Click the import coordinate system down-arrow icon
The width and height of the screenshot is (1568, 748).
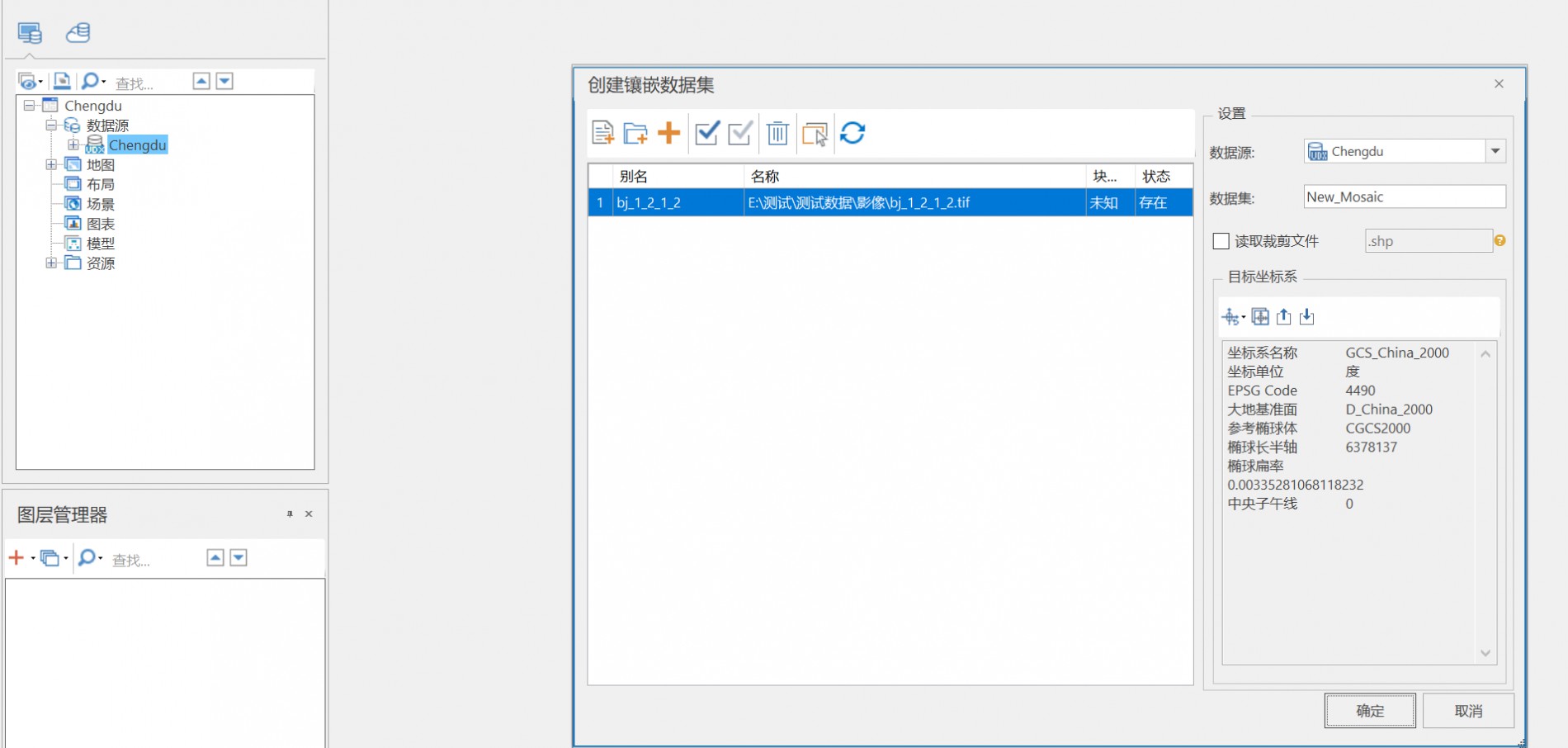coord(1306,317)
